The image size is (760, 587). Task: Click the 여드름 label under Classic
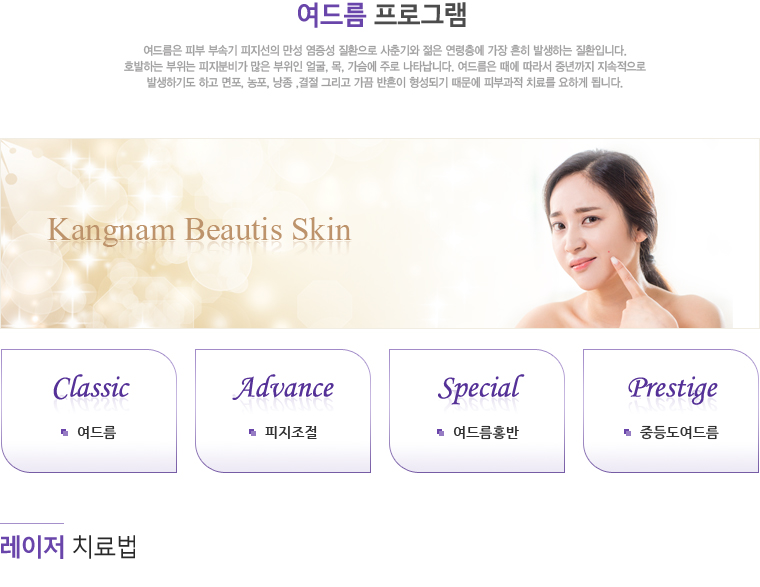click(96, 432)
